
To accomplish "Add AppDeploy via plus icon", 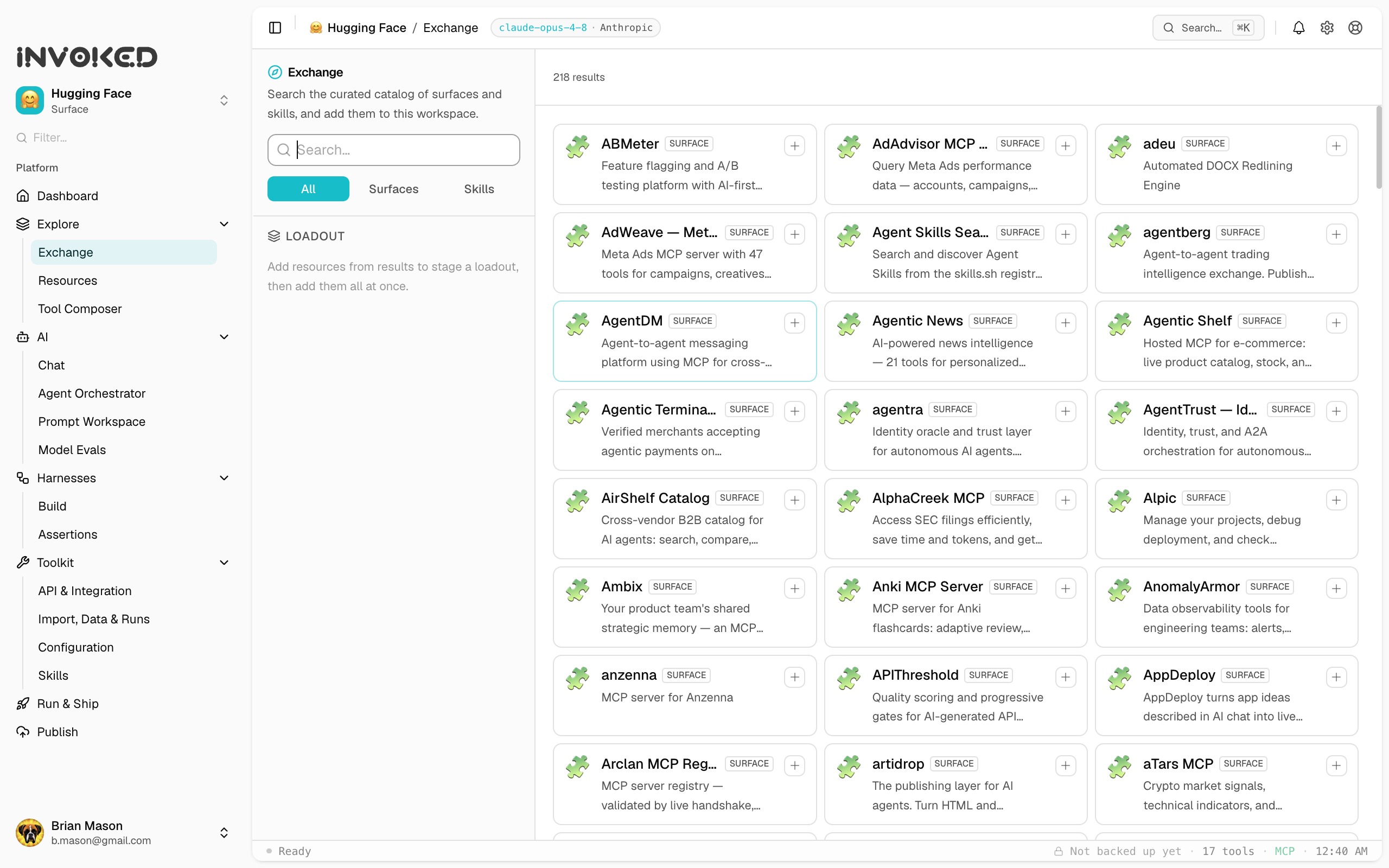I will click(x=1336, y=677).
